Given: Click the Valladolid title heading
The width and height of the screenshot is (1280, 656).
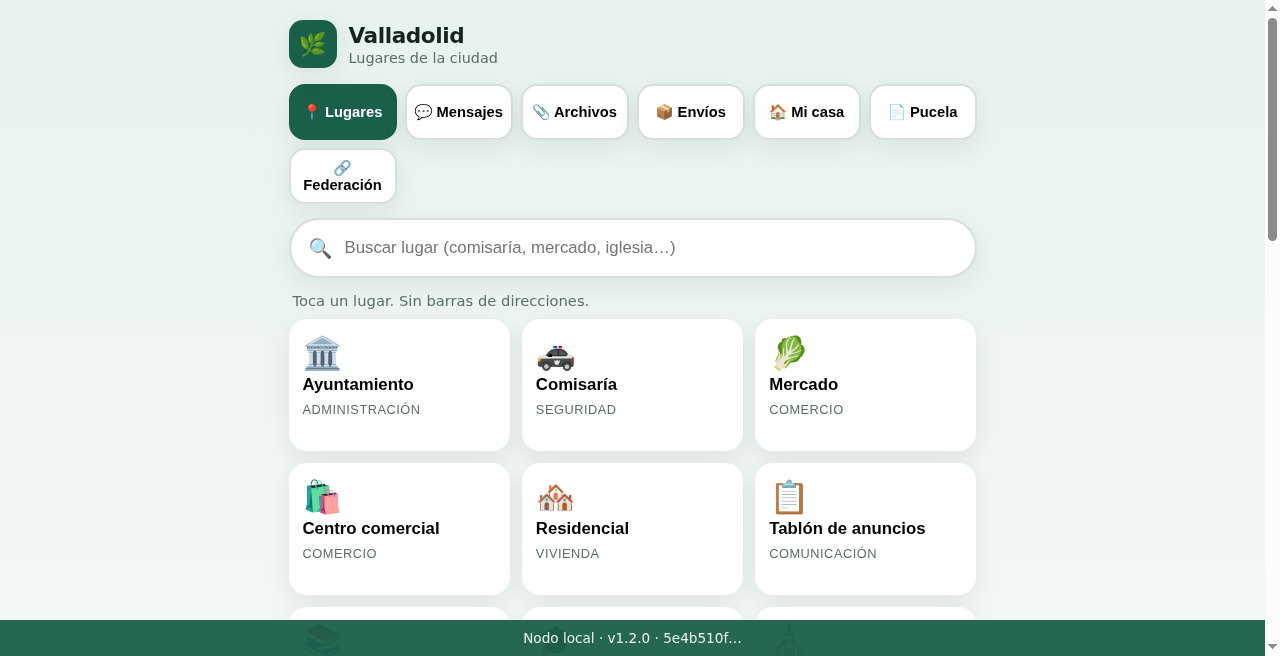Looking at the screenshot, I should (406, 36).
